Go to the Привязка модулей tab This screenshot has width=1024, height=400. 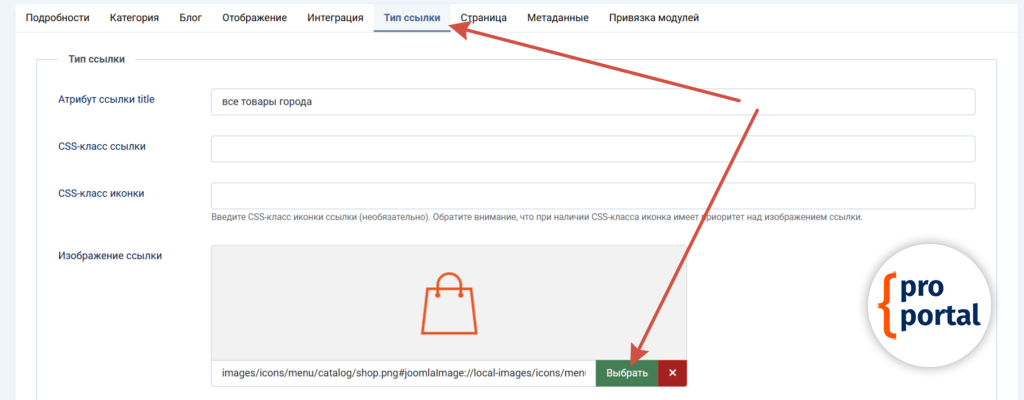(x=653, y=18)
